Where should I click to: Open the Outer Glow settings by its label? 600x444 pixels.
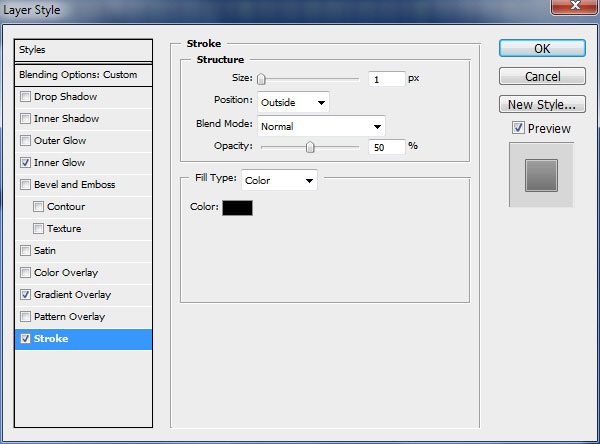pyautogui.click(x=60, y=140)
